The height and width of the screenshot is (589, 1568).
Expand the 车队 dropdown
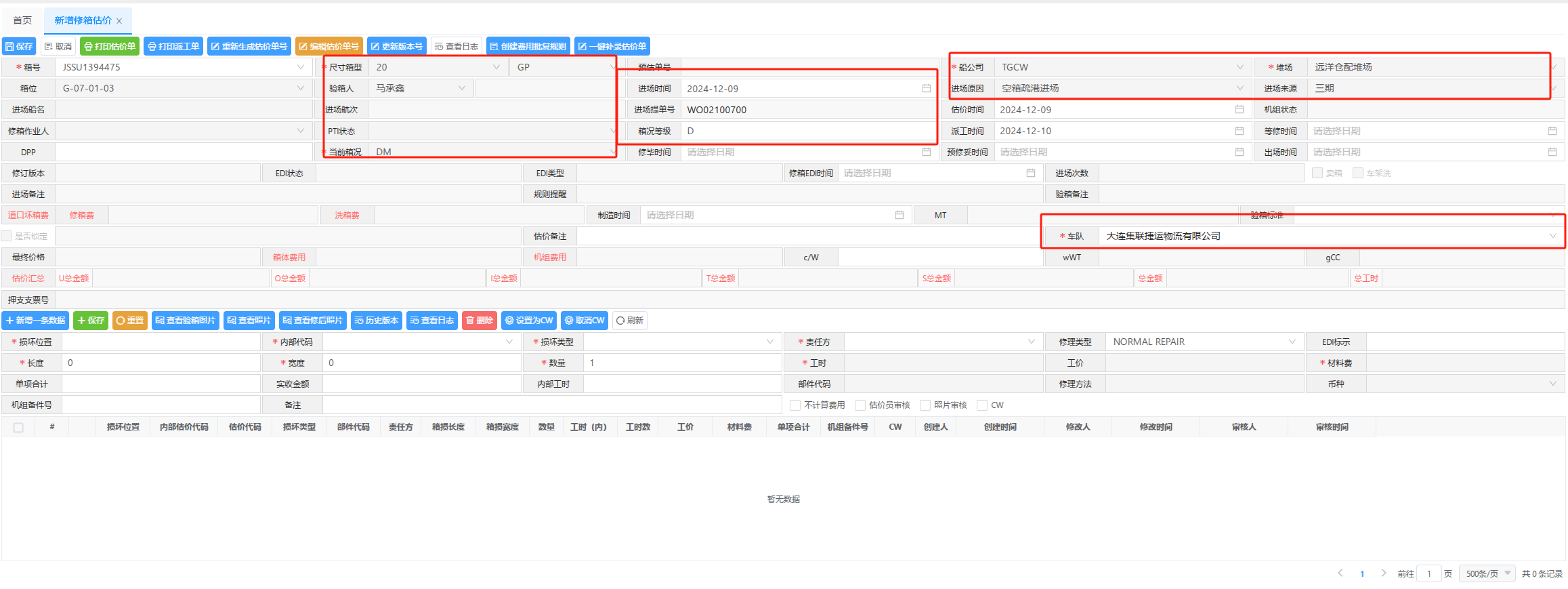tap(1552, 236)
